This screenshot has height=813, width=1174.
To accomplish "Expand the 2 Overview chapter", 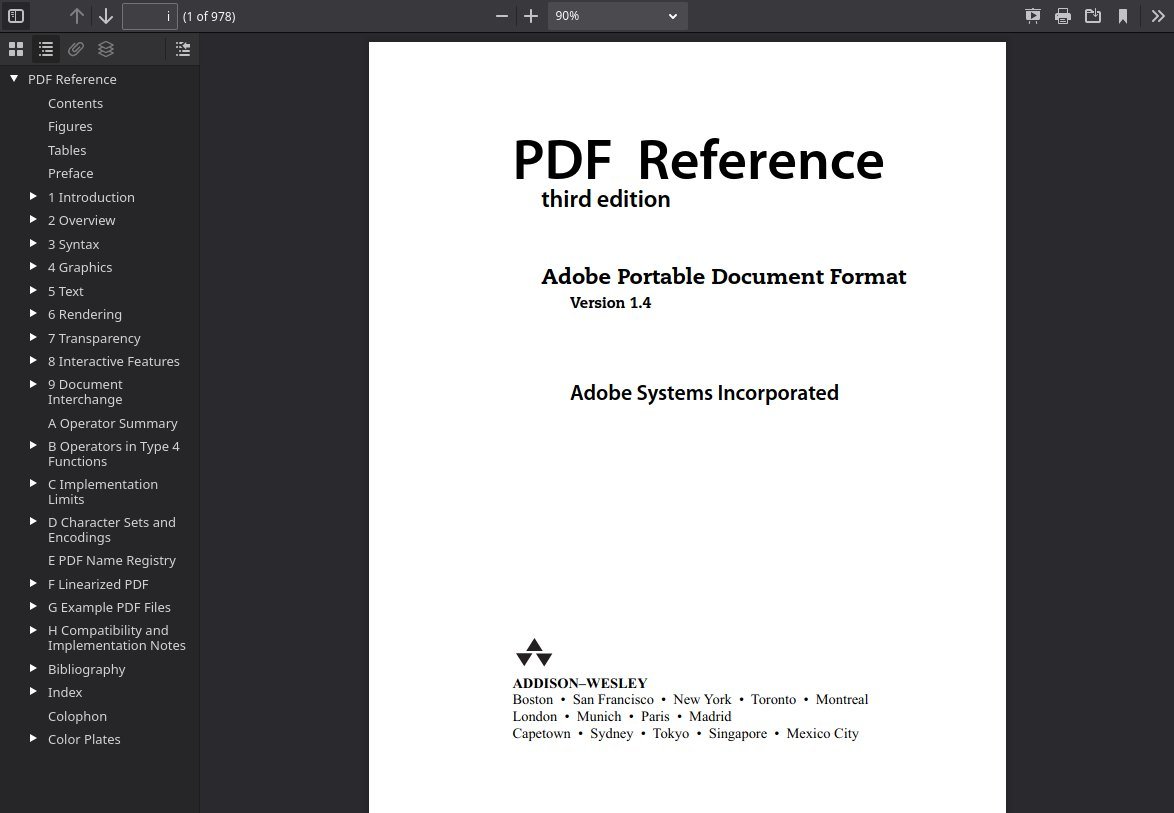I will coord(33,219).
